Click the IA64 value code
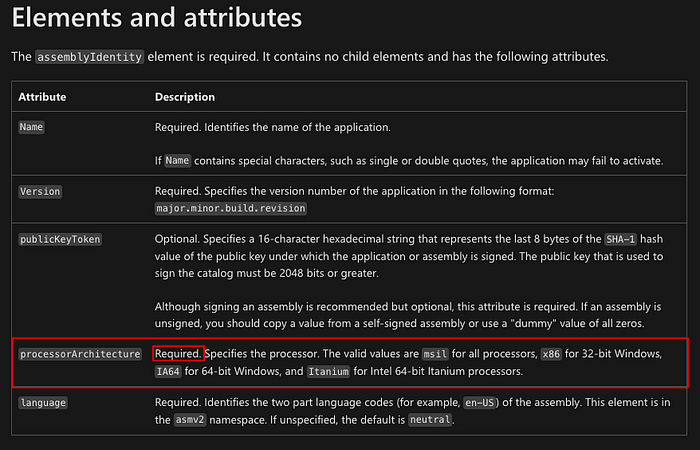Screen dimensions: 700x450 (x=169, y=372)
